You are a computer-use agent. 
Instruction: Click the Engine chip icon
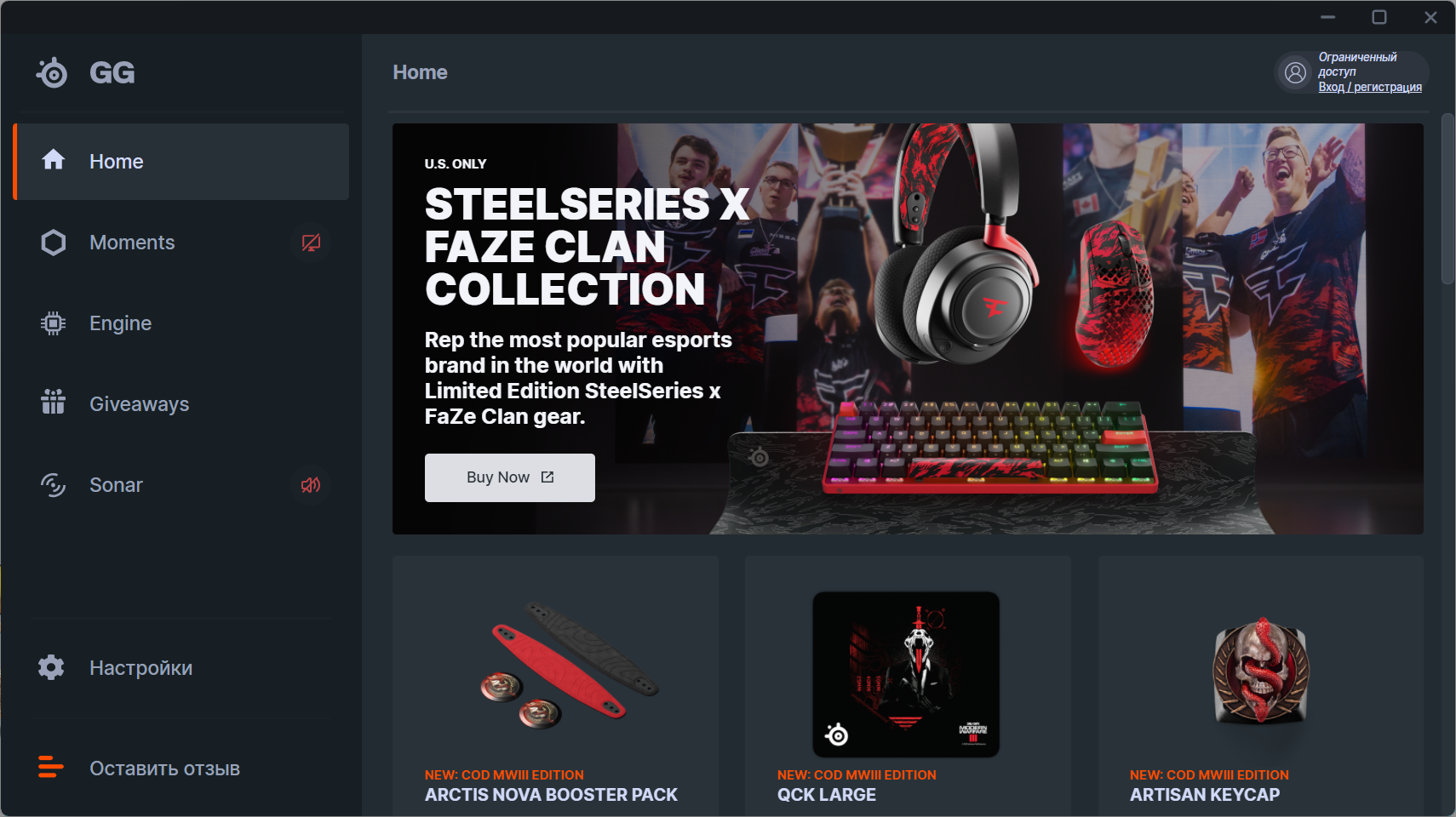coord(53,323)
